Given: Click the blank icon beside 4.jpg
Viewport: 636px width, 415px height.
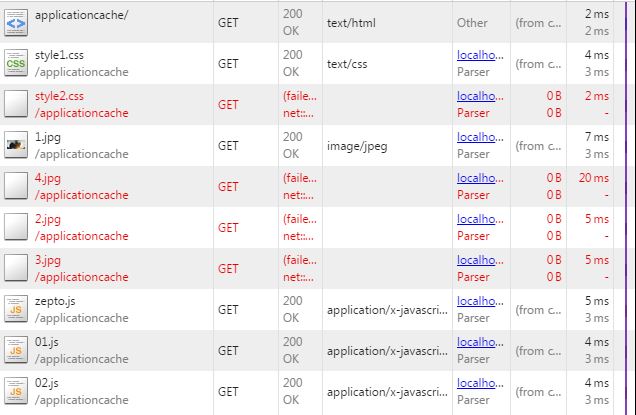Looking at the screenshot, I should coord(16,186).
